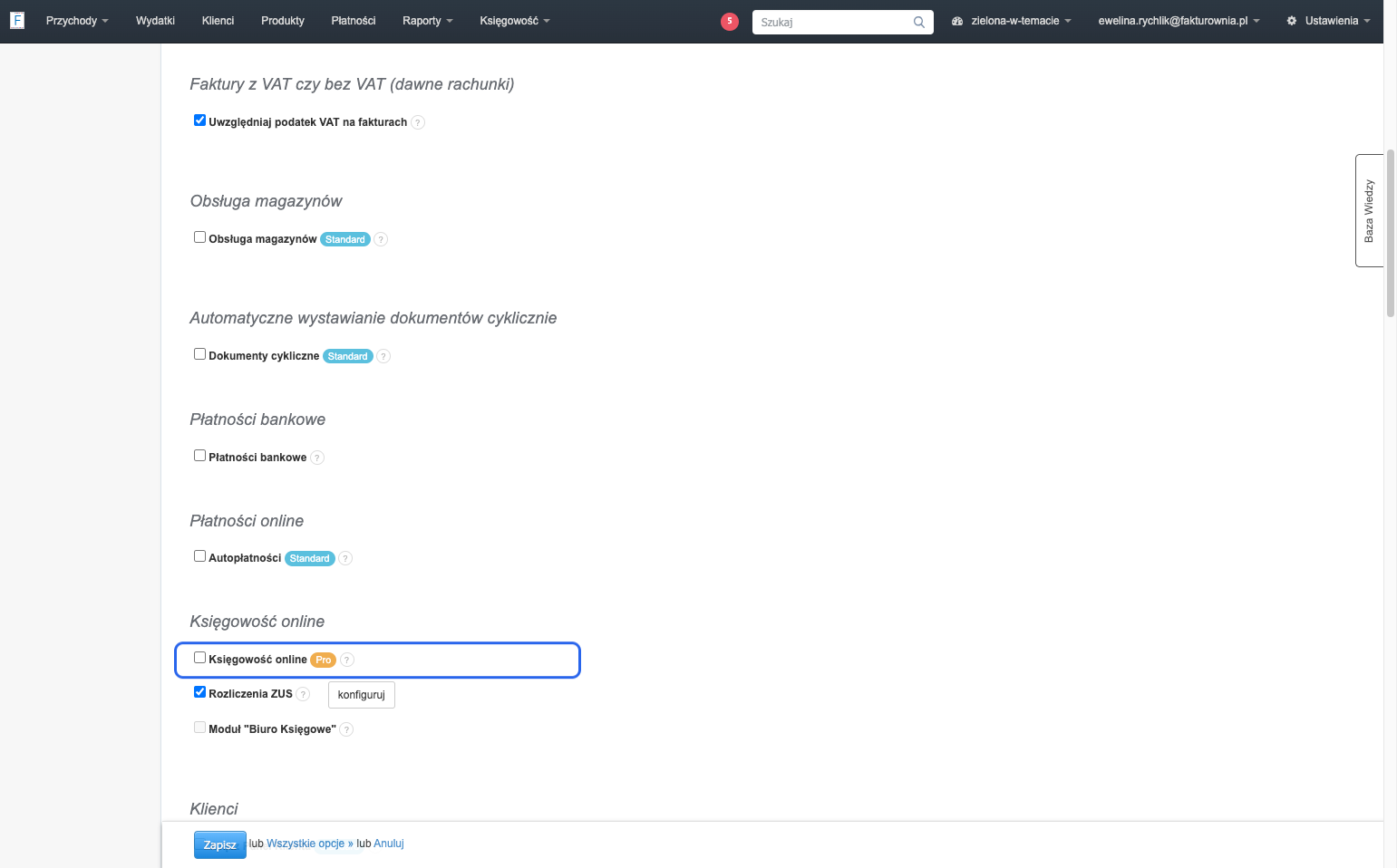Show help for Płatności bankowe option
The width and height of the screenshot is (1397, 868).
pos(317,458)
